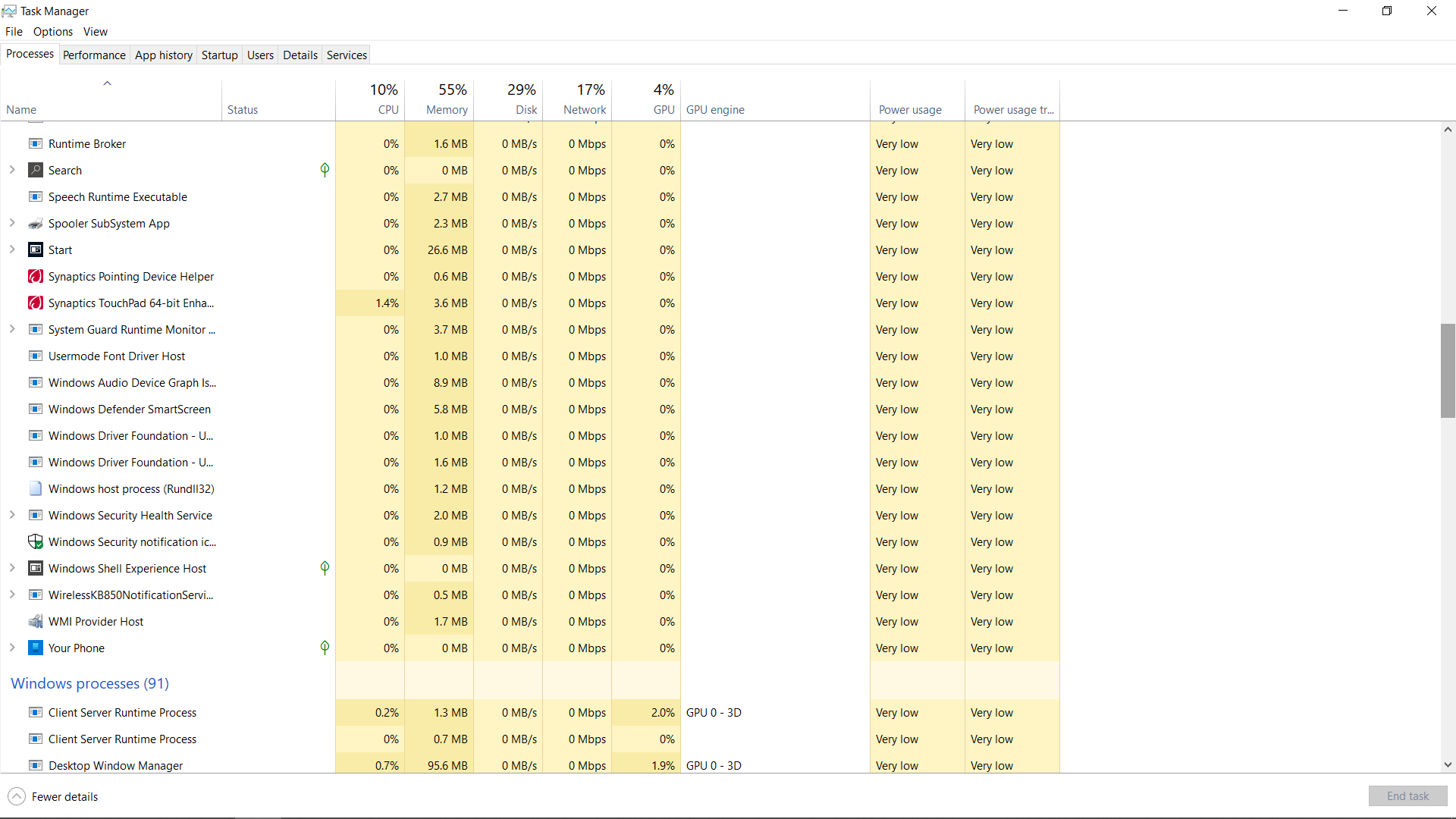Click suspended leaf icon next to Search
1456x819 pixels.
click(x=325, y=170)
